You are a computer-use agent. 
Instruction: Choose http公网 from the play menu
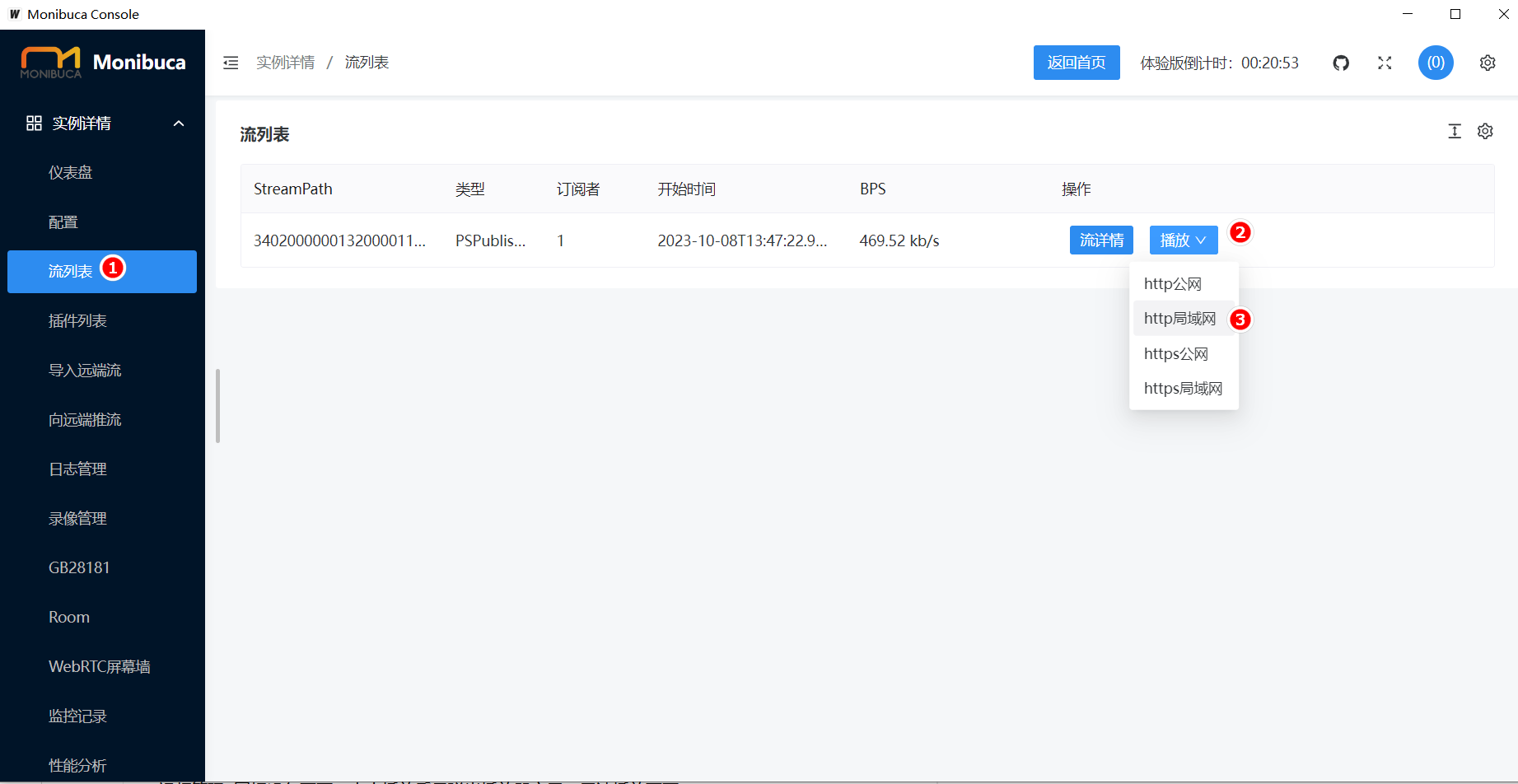click(1184, 284)
